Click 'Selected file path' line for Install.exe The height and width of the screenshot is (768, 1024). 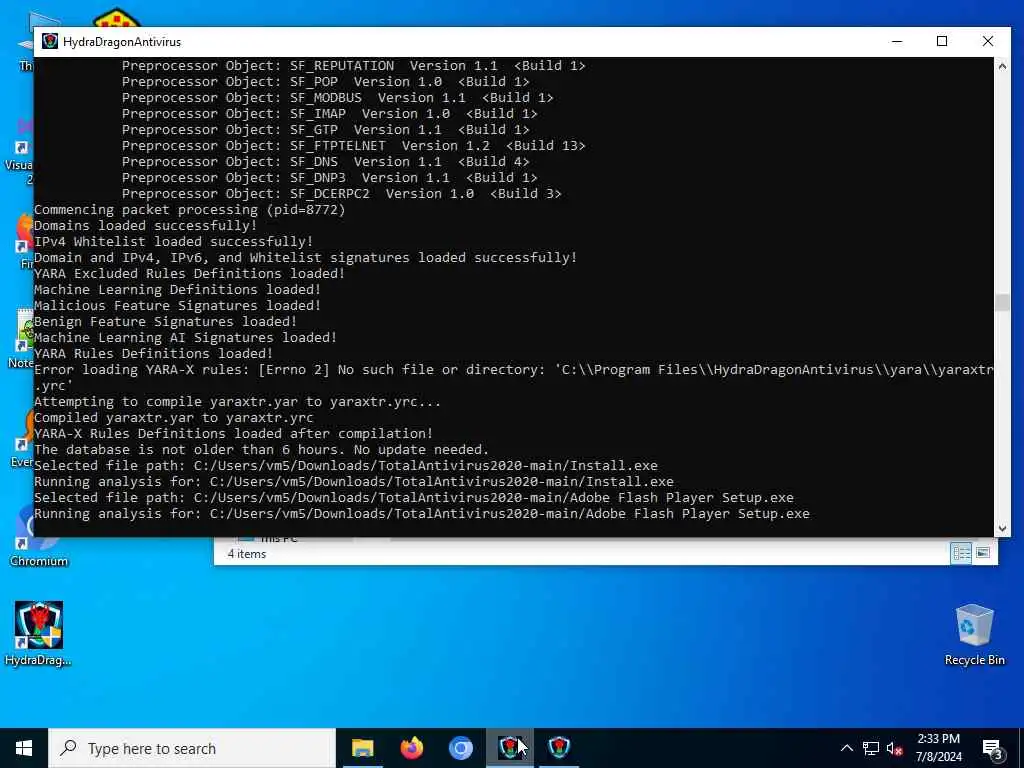coord(345,466)
